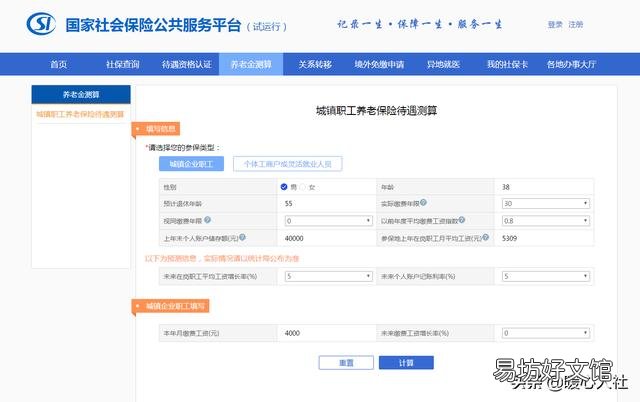Open the 视同缴费年限 dropdown showing 0
This screenshot has height=402, width=640.
[329, 221]
